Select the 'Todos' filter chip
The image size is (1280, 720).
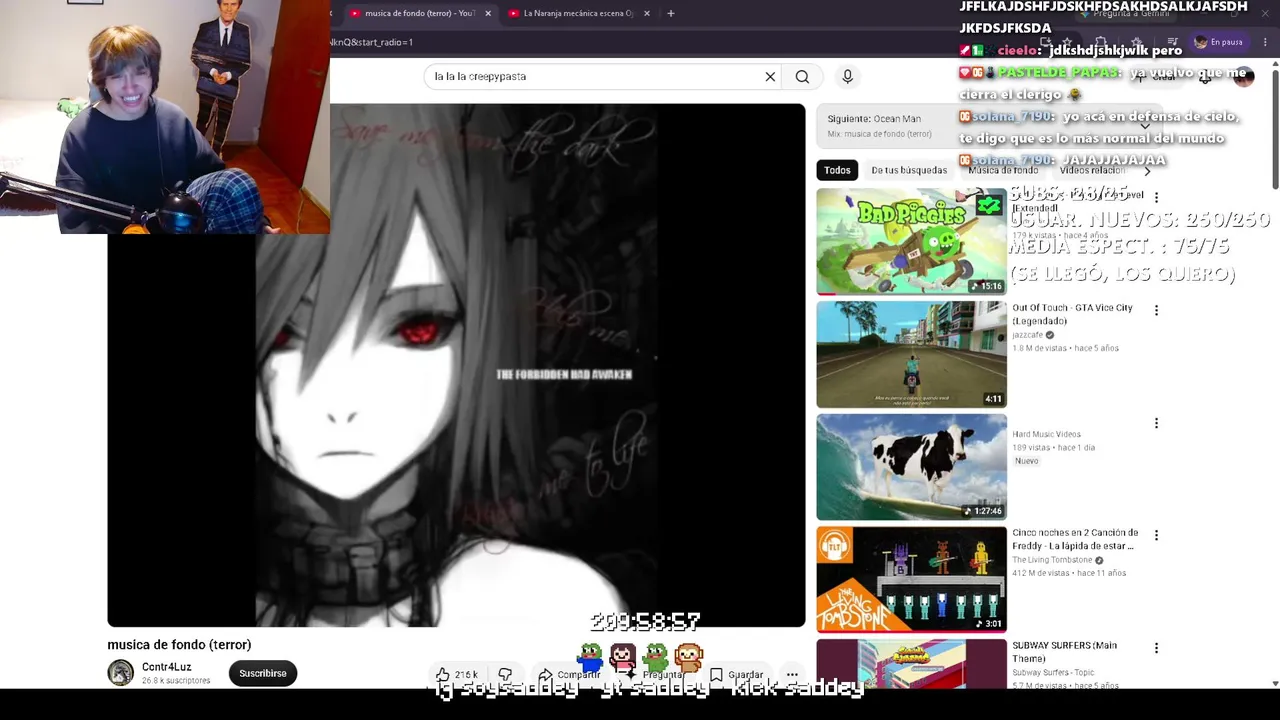(x=837, y=170)
